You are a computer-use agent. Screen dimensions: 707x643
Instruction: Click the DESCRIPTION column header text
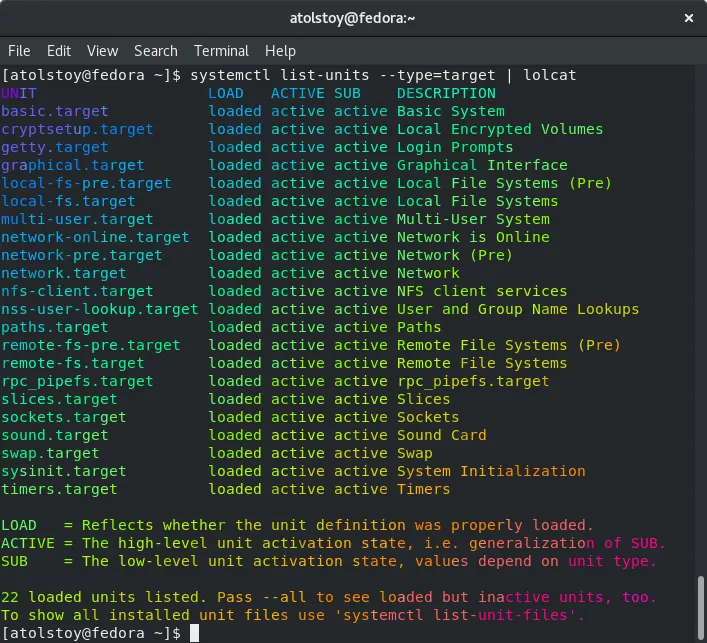(446, 93)
